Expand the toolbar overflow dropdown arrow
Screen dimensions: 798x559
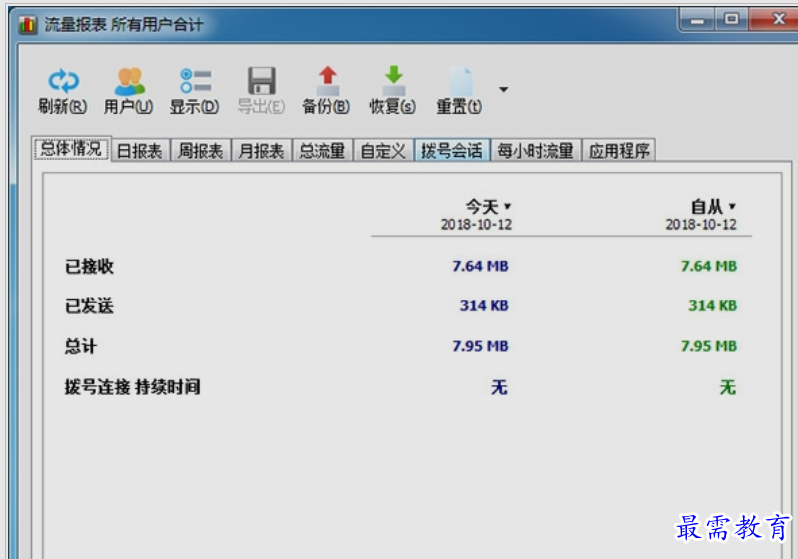click(503, 90)
